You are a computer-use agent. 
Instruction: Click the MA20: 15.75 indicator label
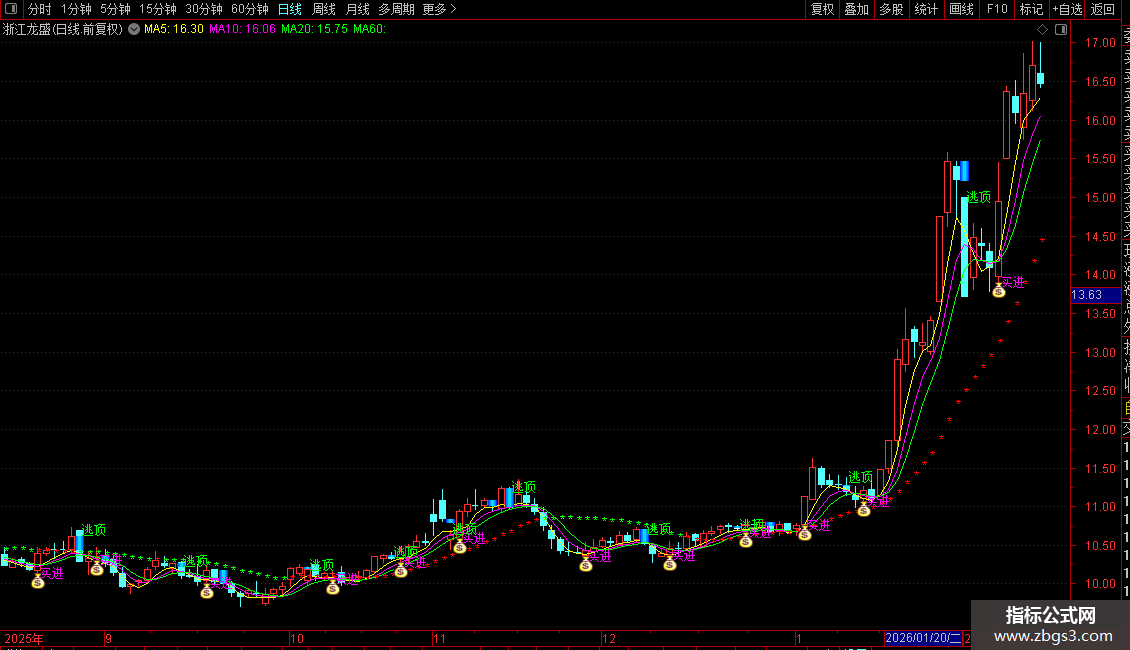314,29
